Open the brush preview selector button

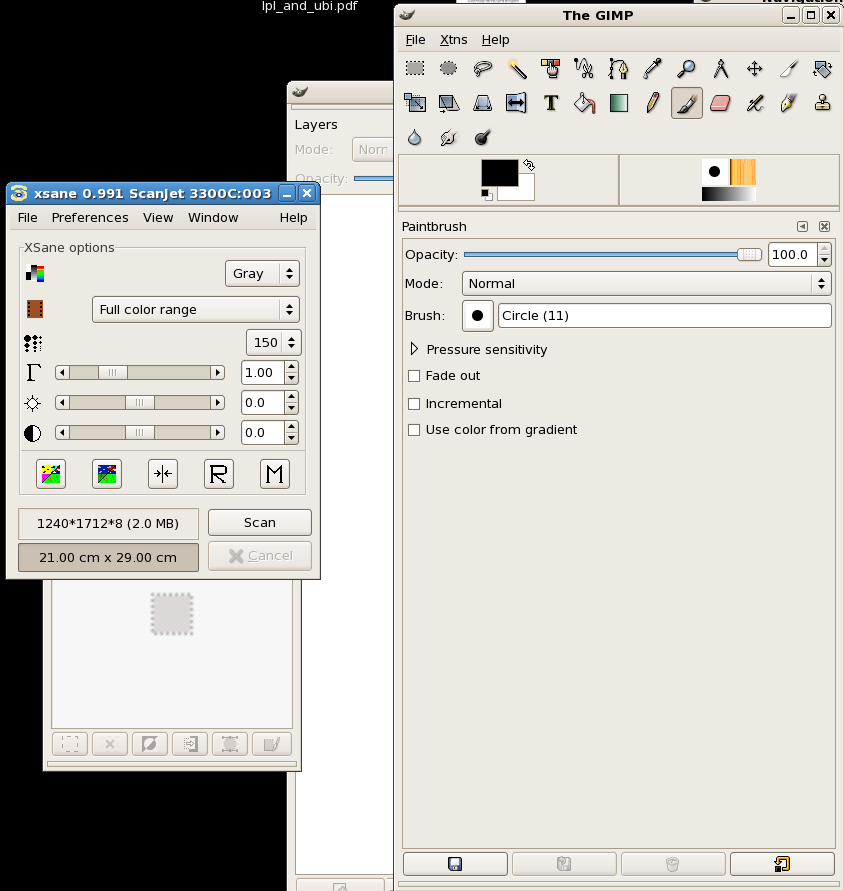tap(477, 315)
